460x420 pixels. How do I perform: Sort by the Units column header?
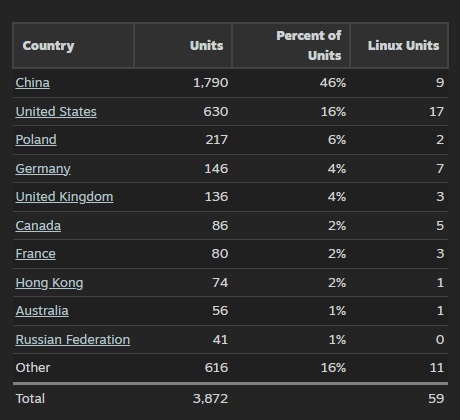click(206, 46)
